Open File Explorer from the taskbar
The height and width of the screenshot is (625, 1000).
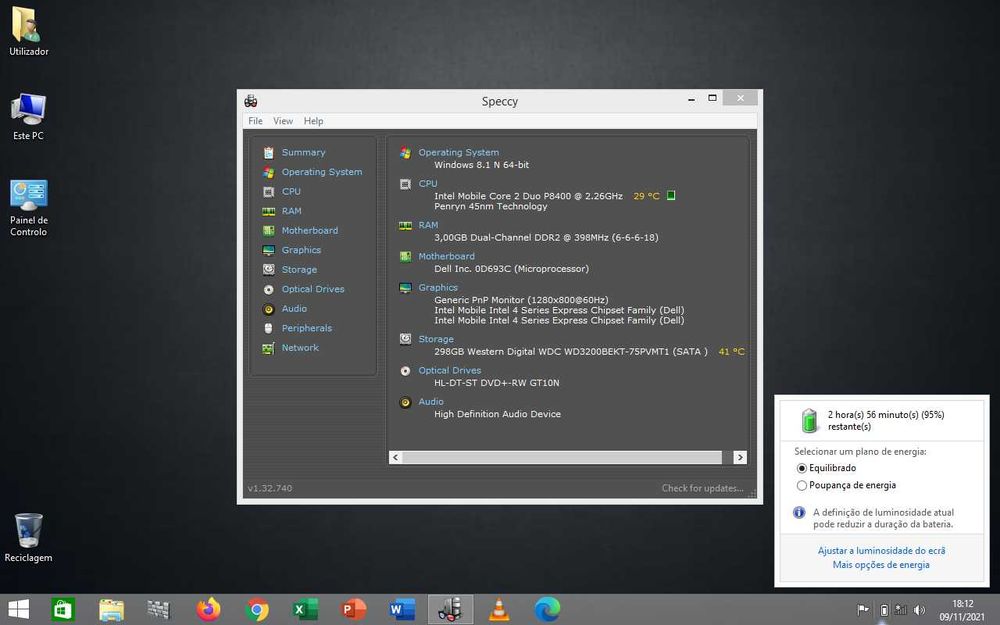pos(112,610)
